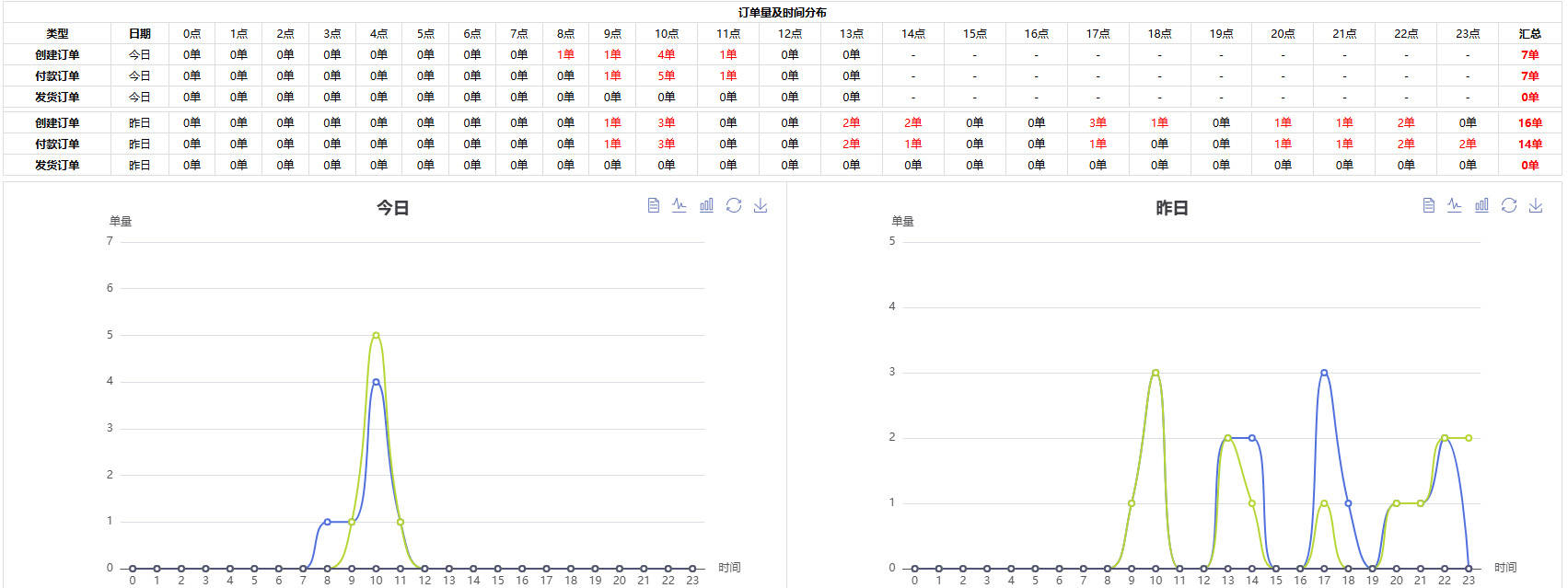
Task: Download the 今日 chart as image
Action: click(x=761, y=205)
